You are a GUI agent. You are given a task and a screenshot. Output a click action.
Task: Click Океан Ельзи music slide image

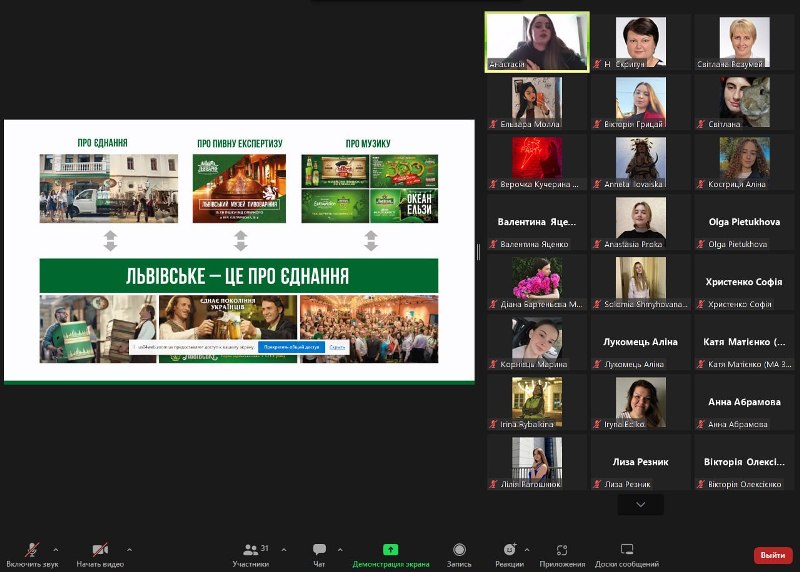point(404,206)
